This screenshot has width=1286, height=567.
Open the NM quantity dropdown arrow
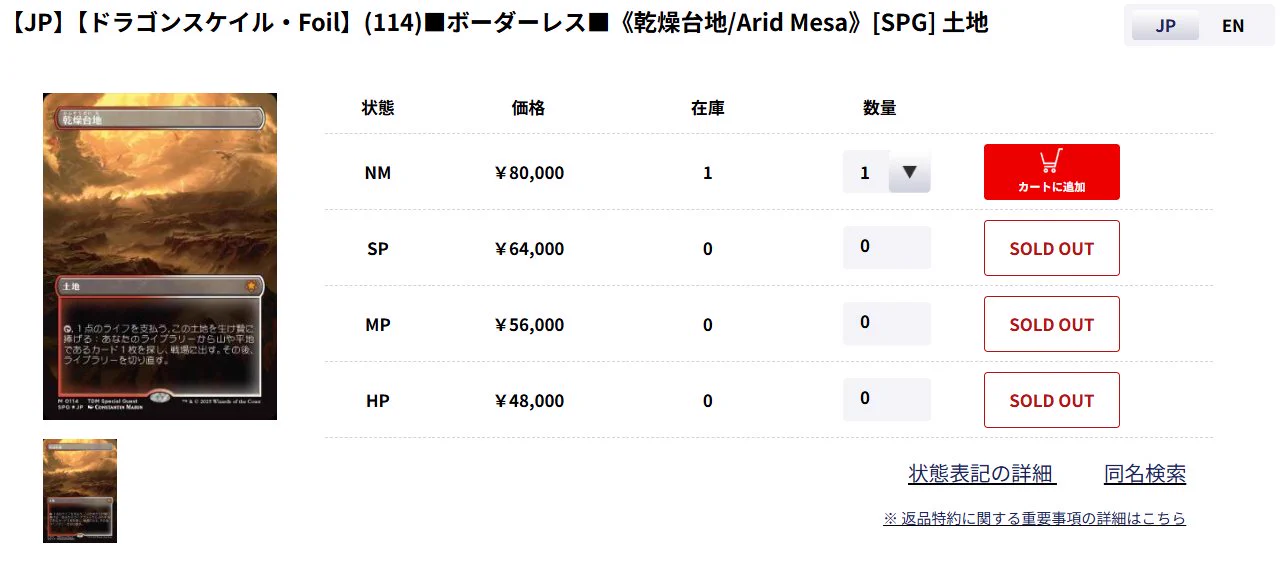point(909,172)
